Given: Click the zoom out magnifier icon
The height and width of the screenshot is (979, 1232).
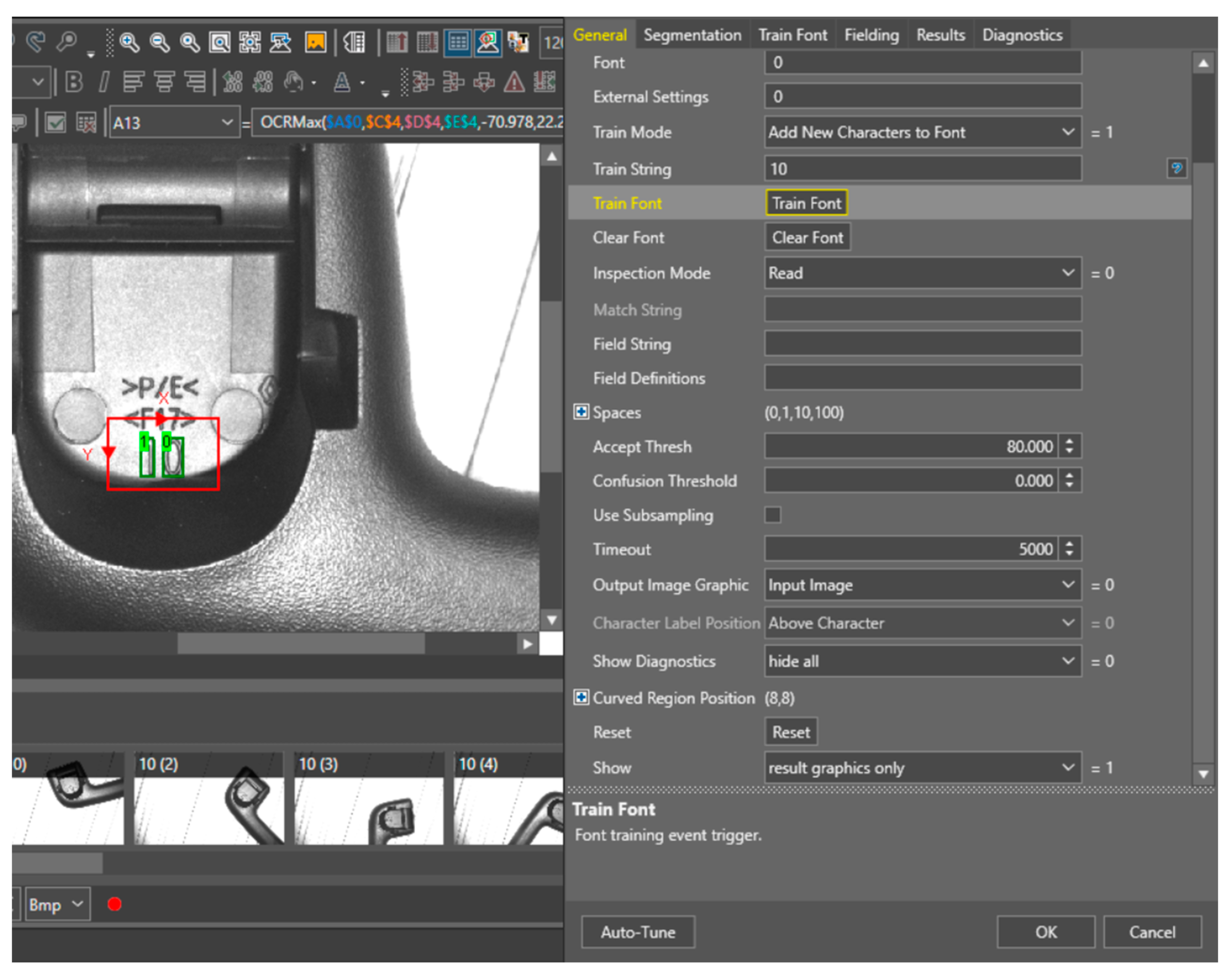Looking at the screenshot, I should (x=160, y=42).
